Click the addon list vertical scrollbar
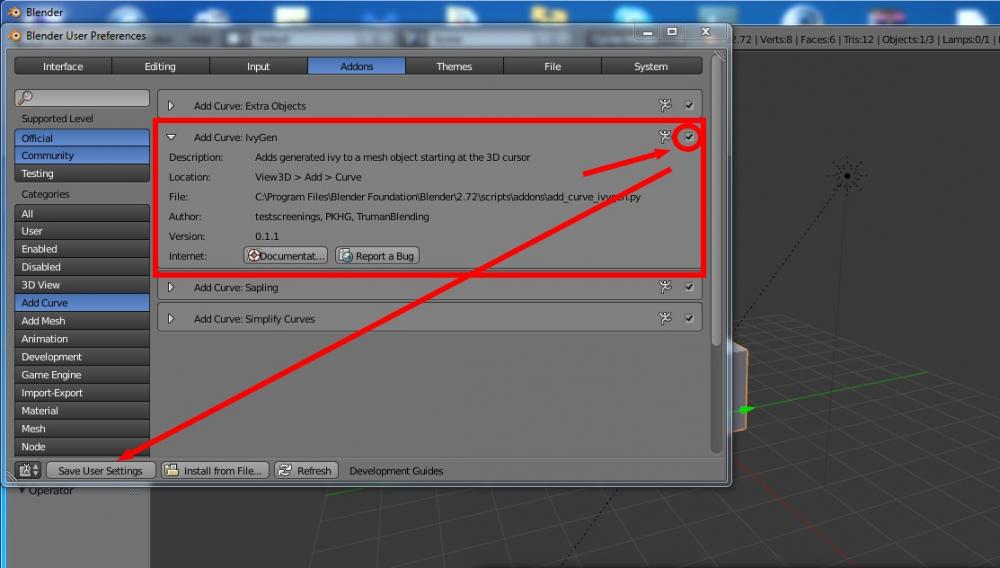 click(716, 201)
